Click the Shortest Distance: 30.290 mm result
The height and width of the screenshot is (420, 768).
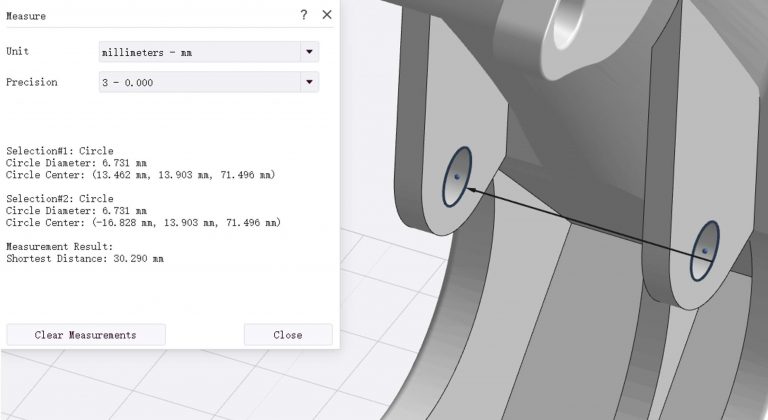(85, 258)
